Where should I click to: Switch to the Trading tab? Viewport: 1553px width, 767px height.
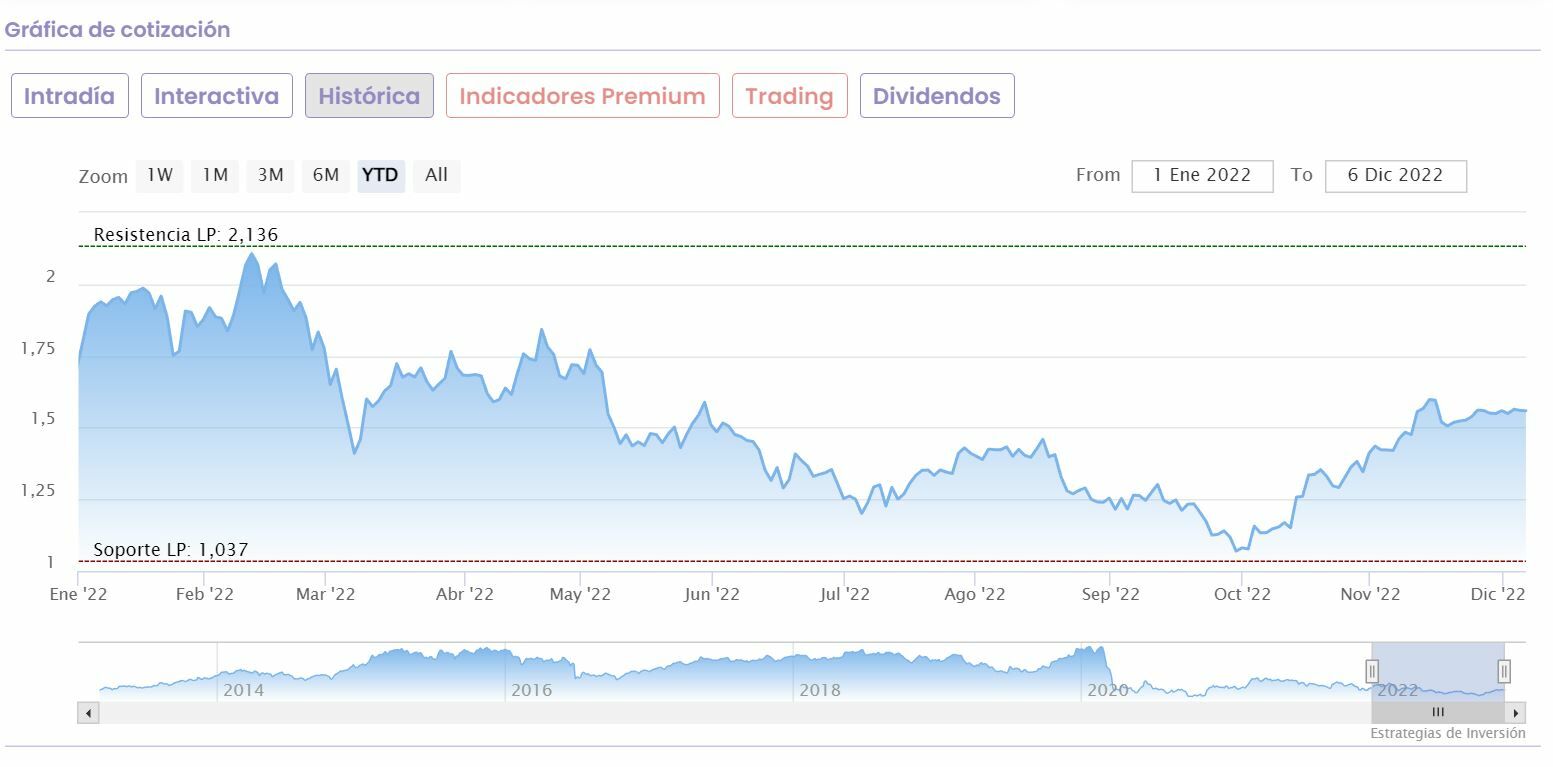click(x=789, y=96)
